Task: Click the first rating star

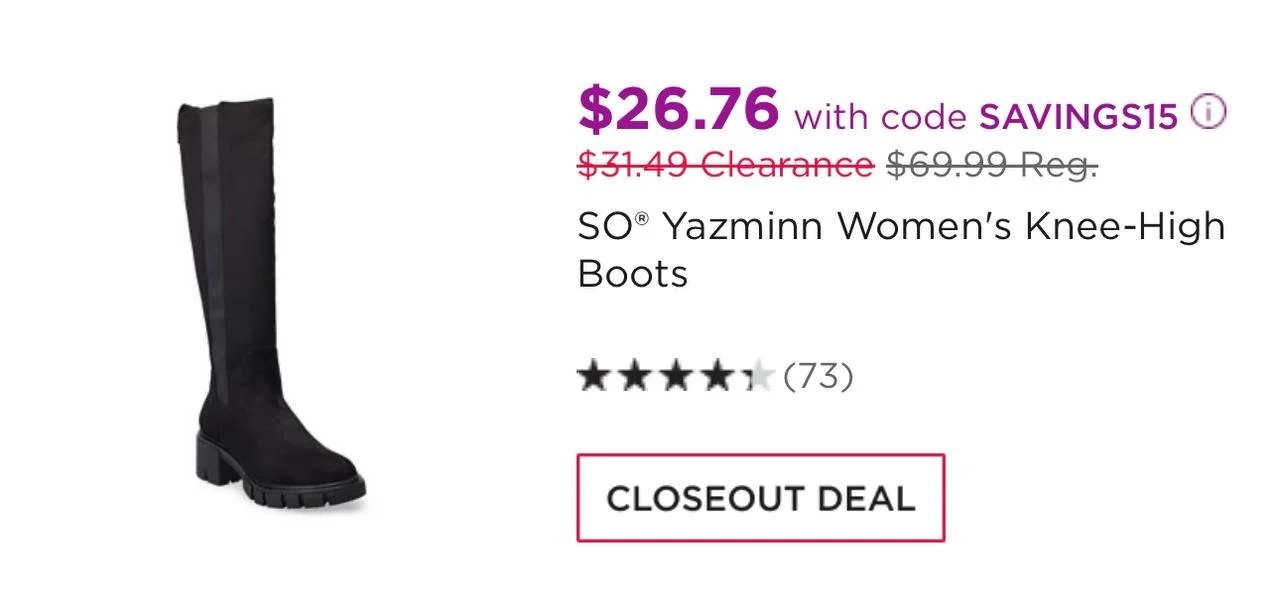Action: pos(593,377)
